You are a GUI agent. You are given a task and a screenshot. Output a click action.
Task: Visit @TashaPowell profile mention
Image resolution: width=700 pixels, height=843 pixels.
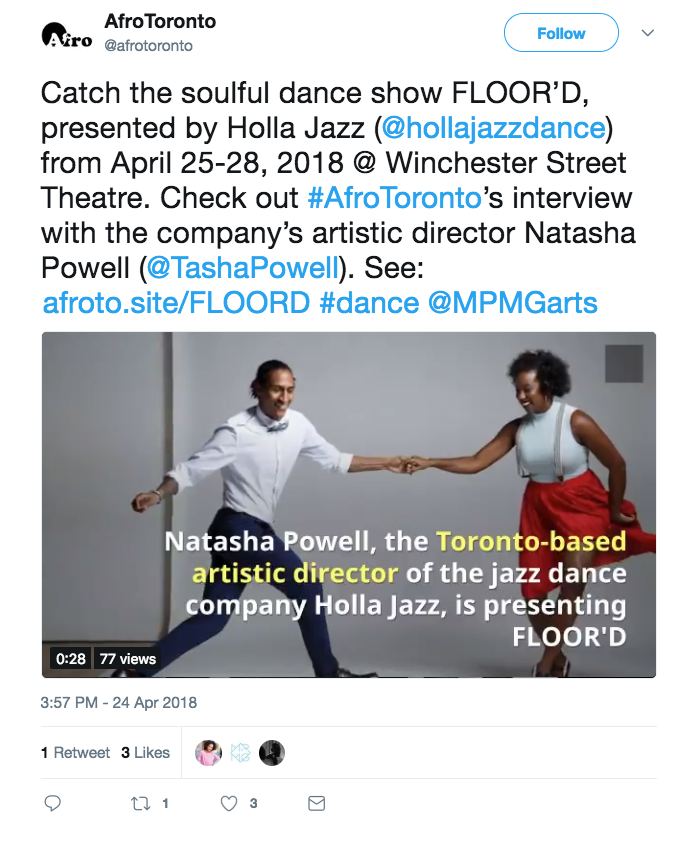tap(238, 268)
